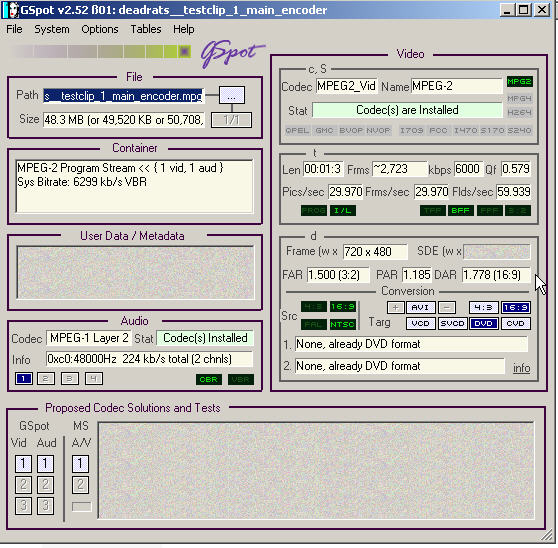
Task: Click the Frame size 720 x 480 field
Action: point(375,252)
